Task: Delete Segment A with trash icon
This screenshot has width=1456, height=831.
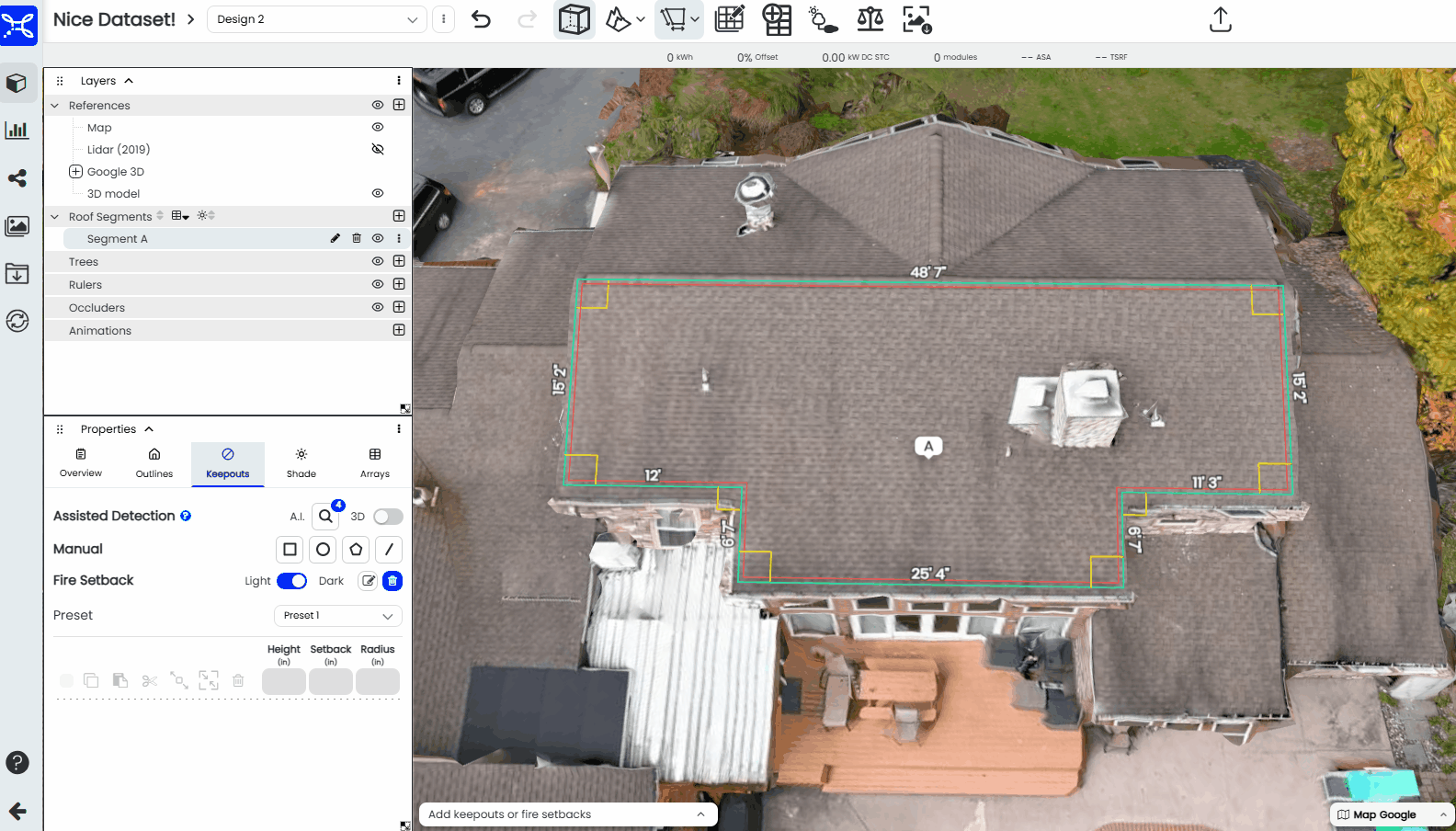Action: coord(357,238)
